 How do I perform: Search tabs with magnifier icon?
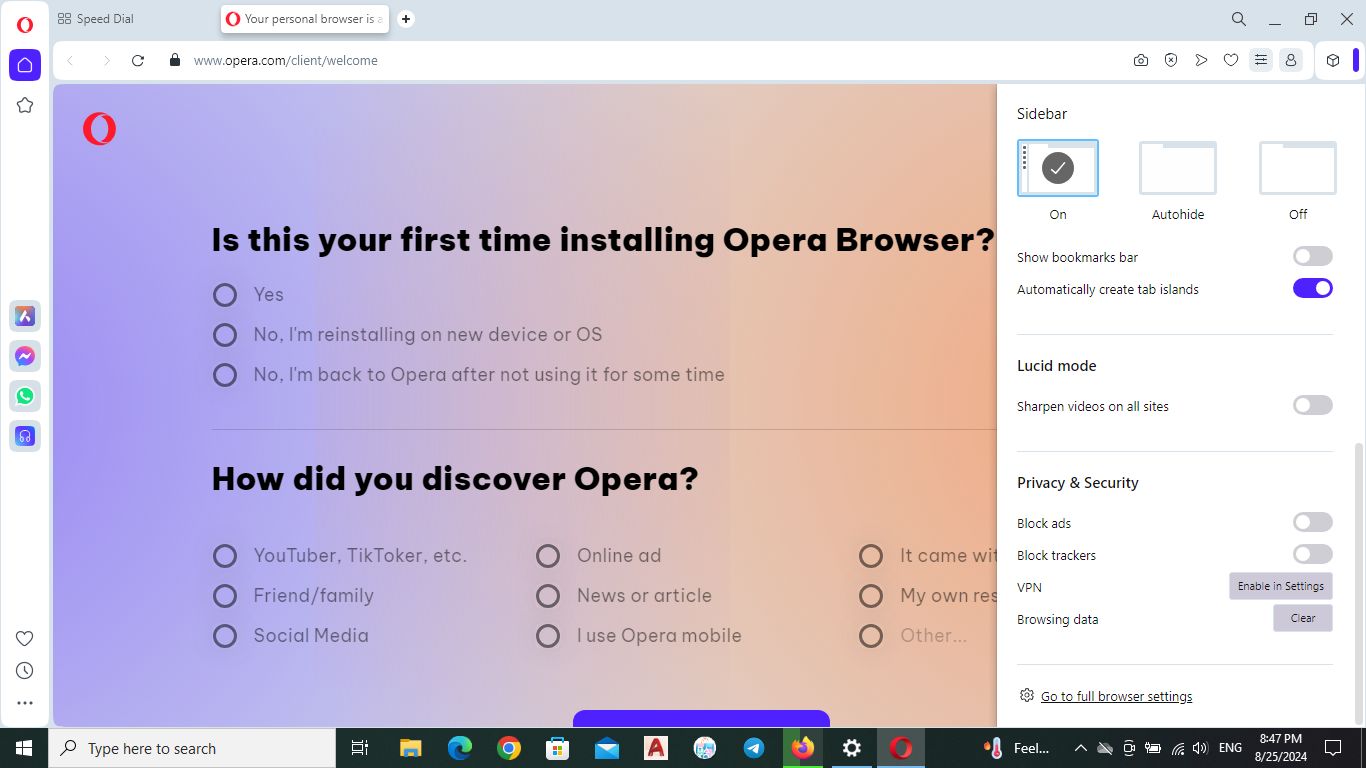pyautogui.click(x=1238, y=19)
